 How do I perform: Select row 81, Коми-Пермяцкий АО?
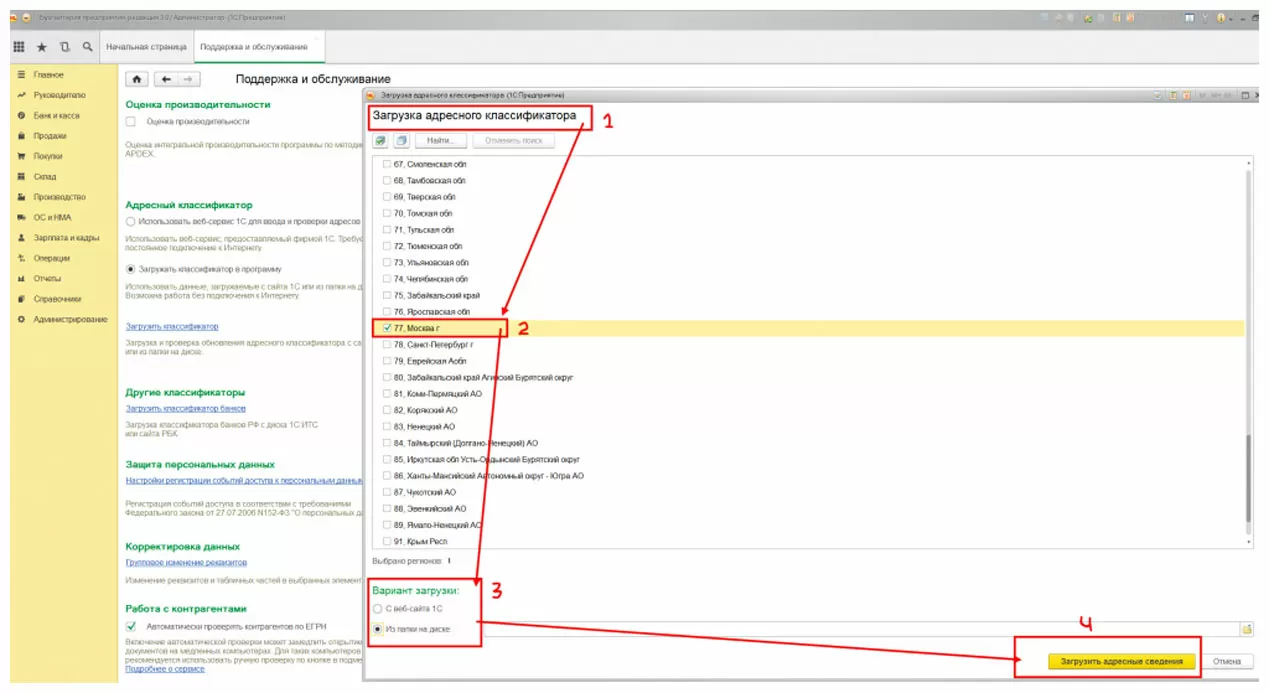pyautogui.click(x=808, y=393)
